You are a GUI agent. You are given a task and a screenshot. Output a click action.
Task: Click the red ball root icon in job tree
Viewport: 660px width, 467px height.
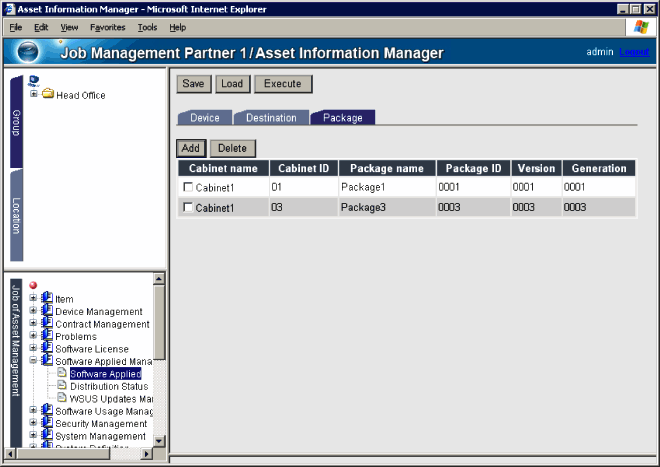click(34, 286)
